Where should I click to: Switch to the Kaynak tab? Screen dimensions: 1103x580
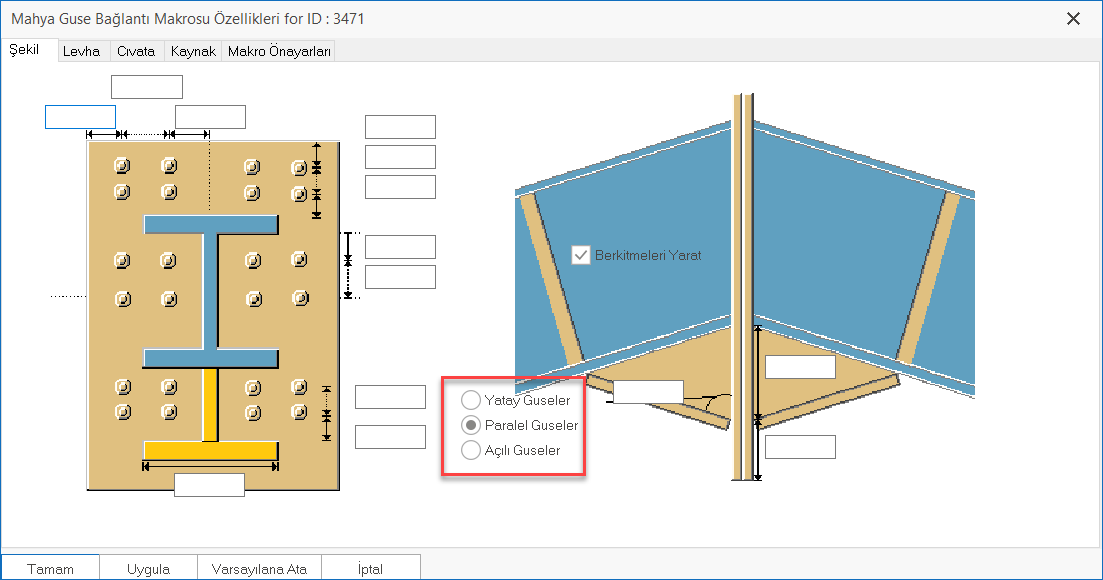(x=193, y=51)
